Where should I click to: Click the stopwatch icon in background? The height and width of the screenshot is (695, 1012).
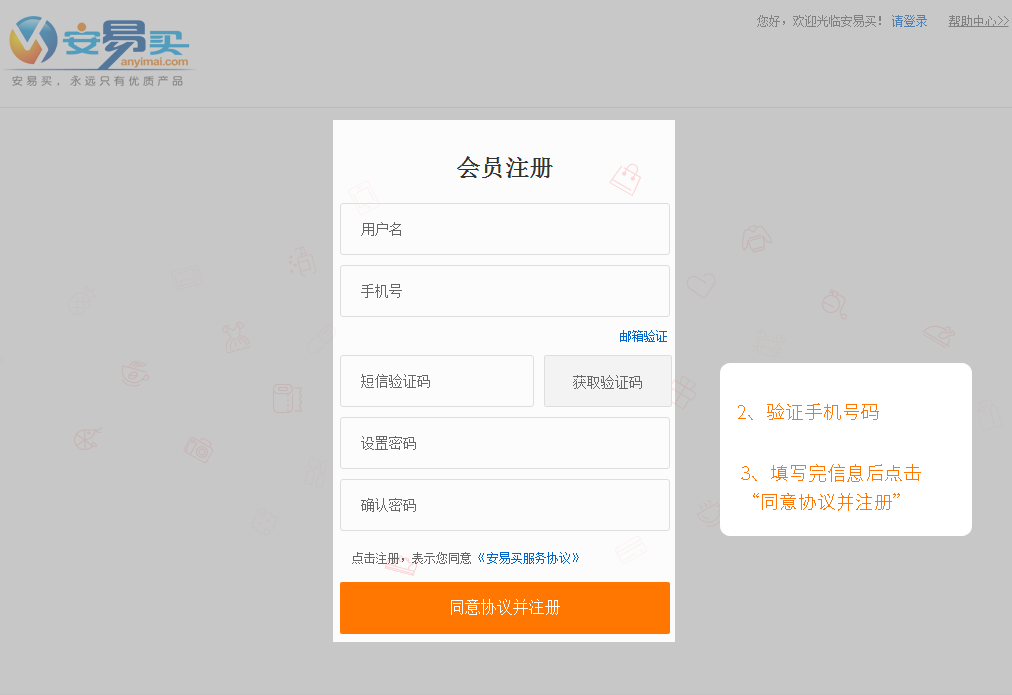pyautogui.click(x=835, y=304)
